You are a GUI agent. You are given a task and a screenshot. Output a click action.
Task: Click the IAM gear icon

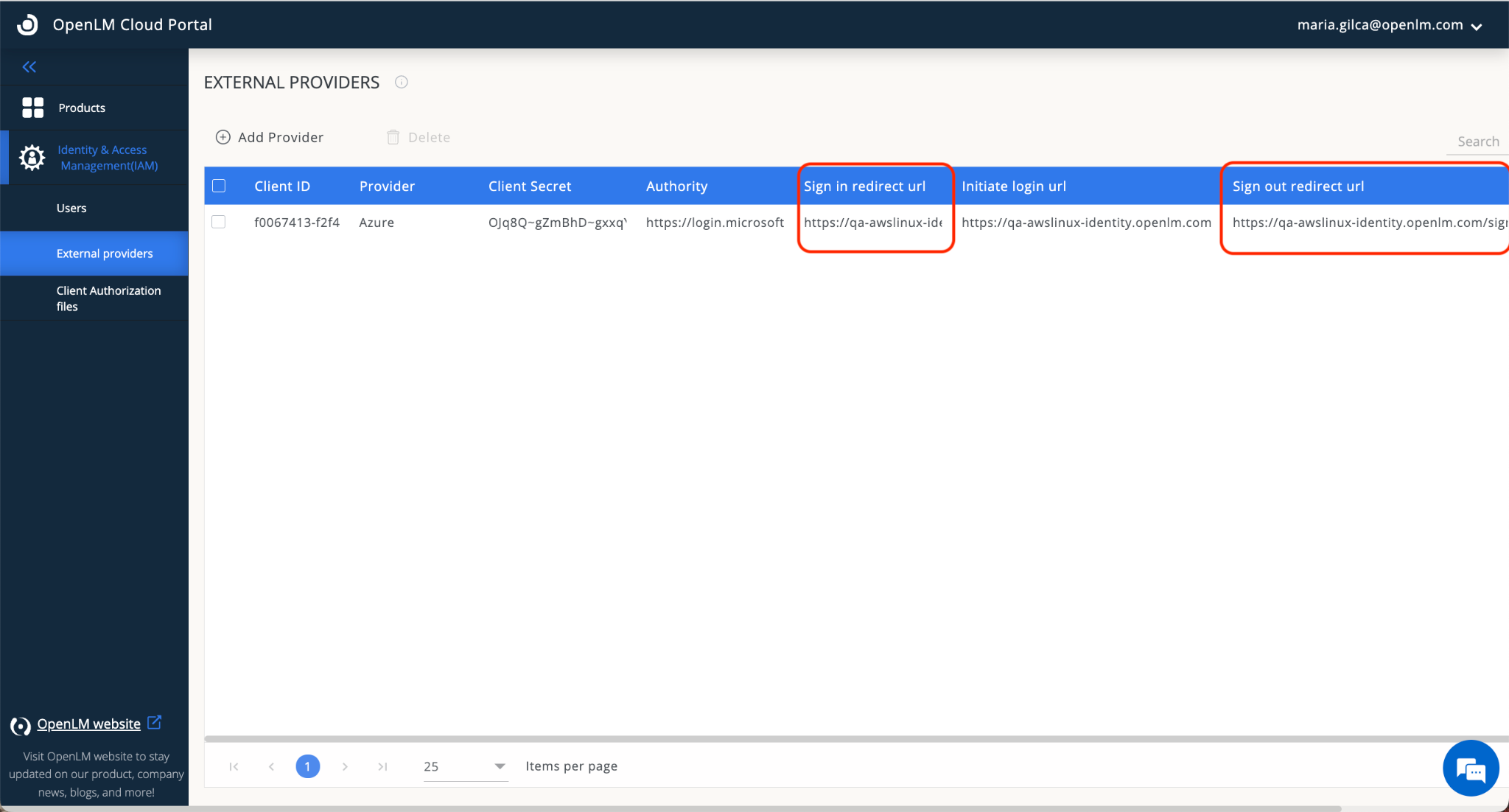coord(32,157)
